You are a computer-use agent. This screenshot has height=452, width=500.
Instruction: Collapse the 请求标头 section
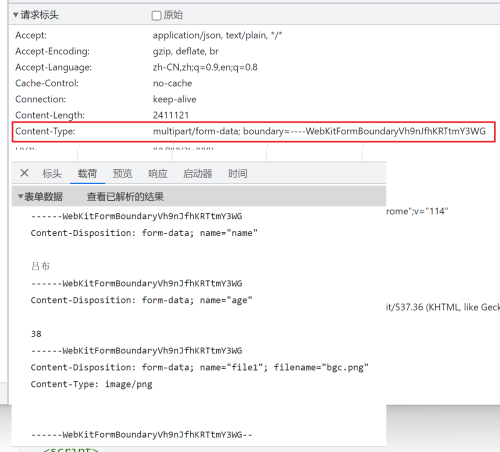(x=15, y=15)
